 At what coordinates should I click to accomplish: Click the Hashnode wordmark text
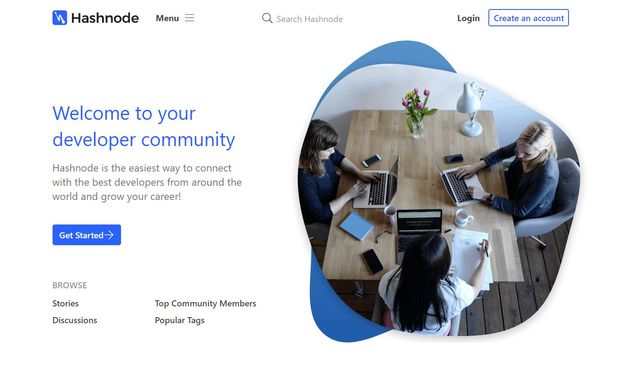[x=105, y=18]
